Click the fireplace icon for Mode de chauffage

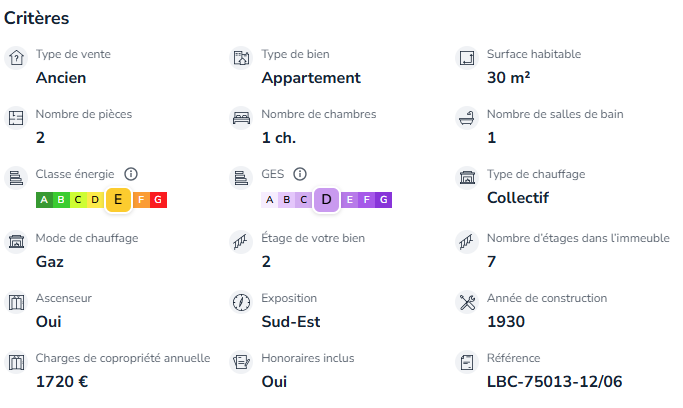[x=15, y=242]
